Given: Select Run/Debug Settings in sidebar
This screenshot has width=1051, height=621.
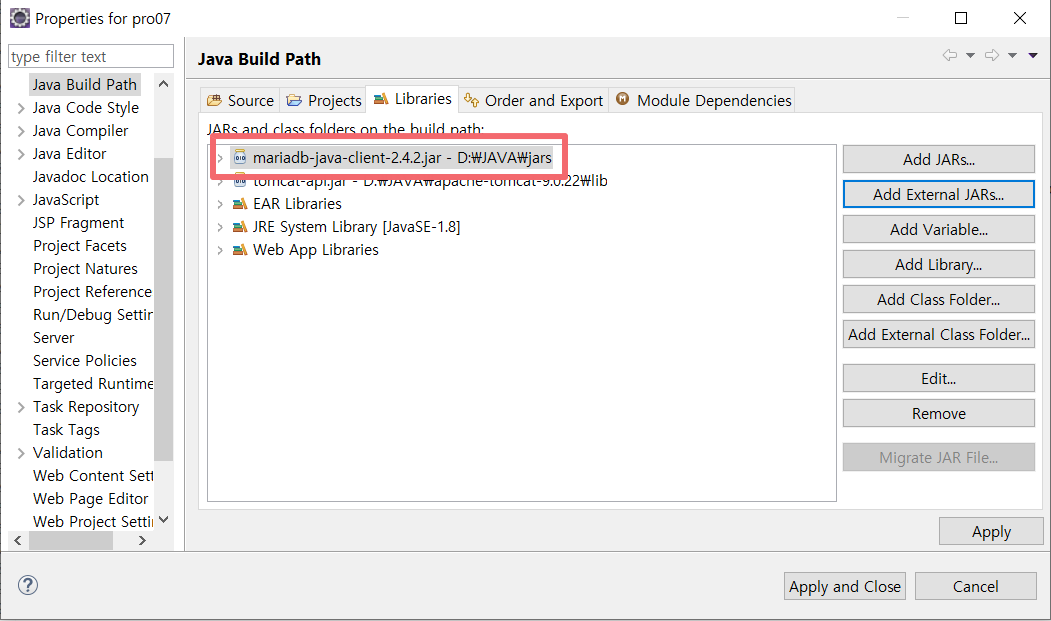Looking at the screenshot, I should [92, 315].
